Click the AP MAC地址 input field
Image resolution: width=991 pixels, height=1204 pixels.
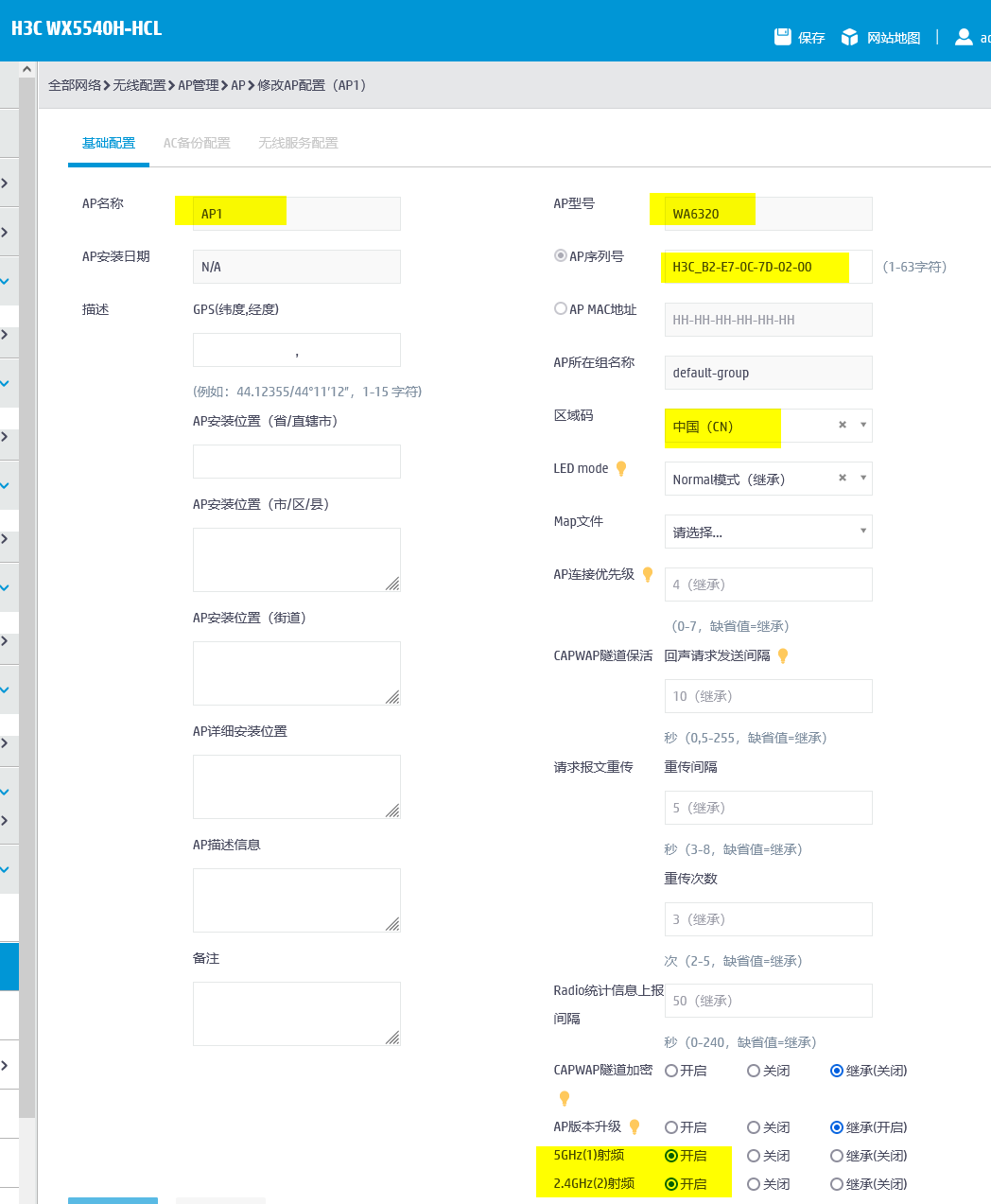[x=769, y=320]
